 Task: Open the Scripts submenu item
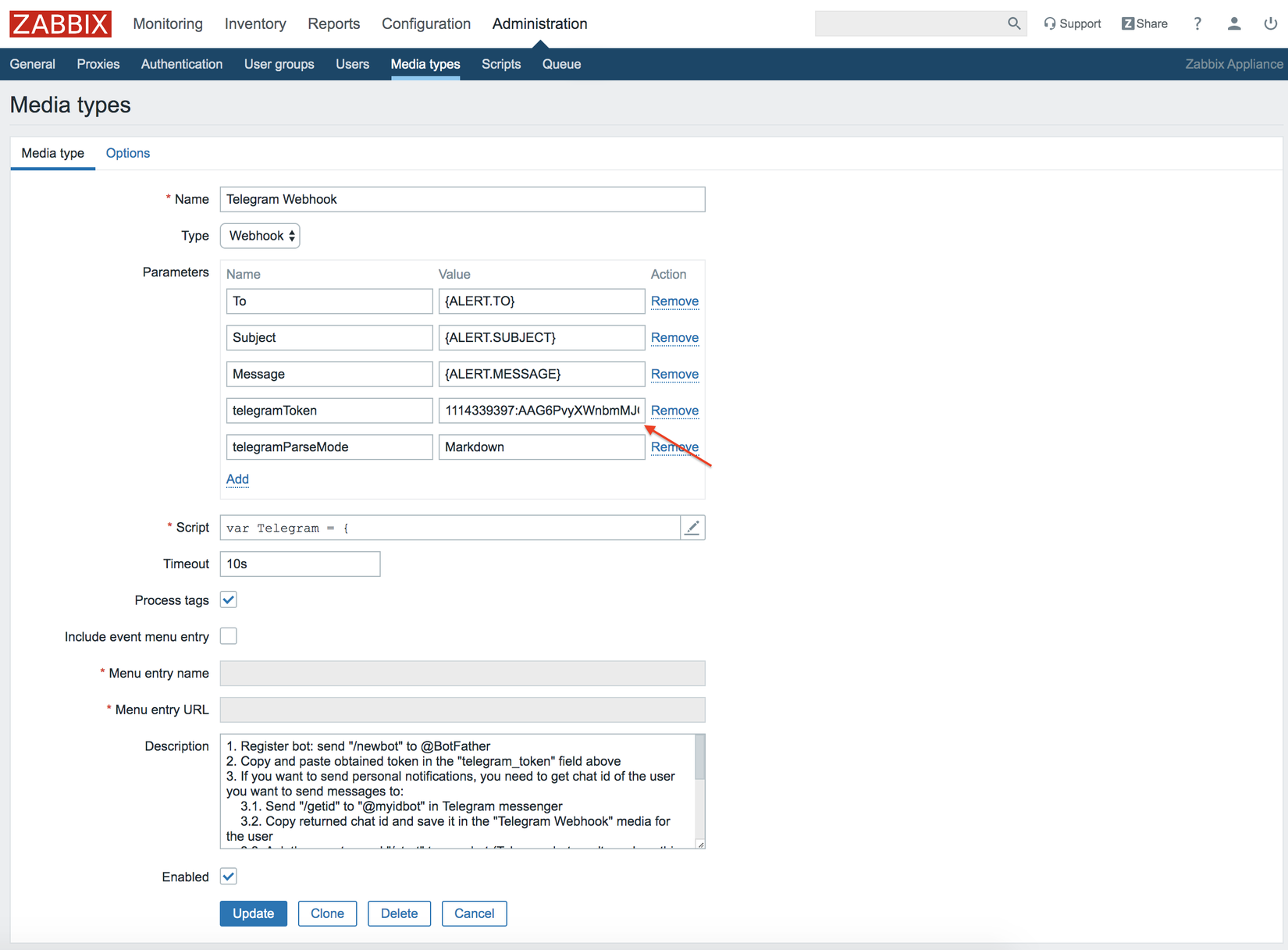point(501,64)
